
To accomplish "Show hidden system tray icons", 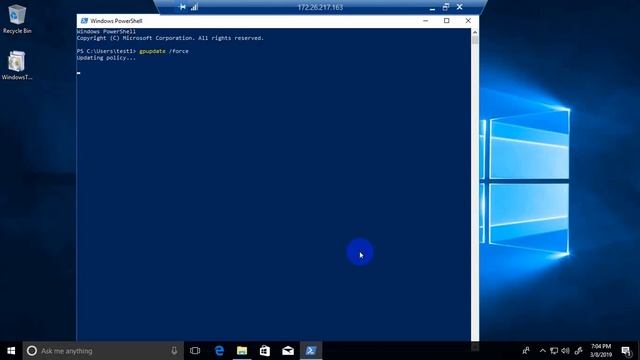I will [542, 351].
